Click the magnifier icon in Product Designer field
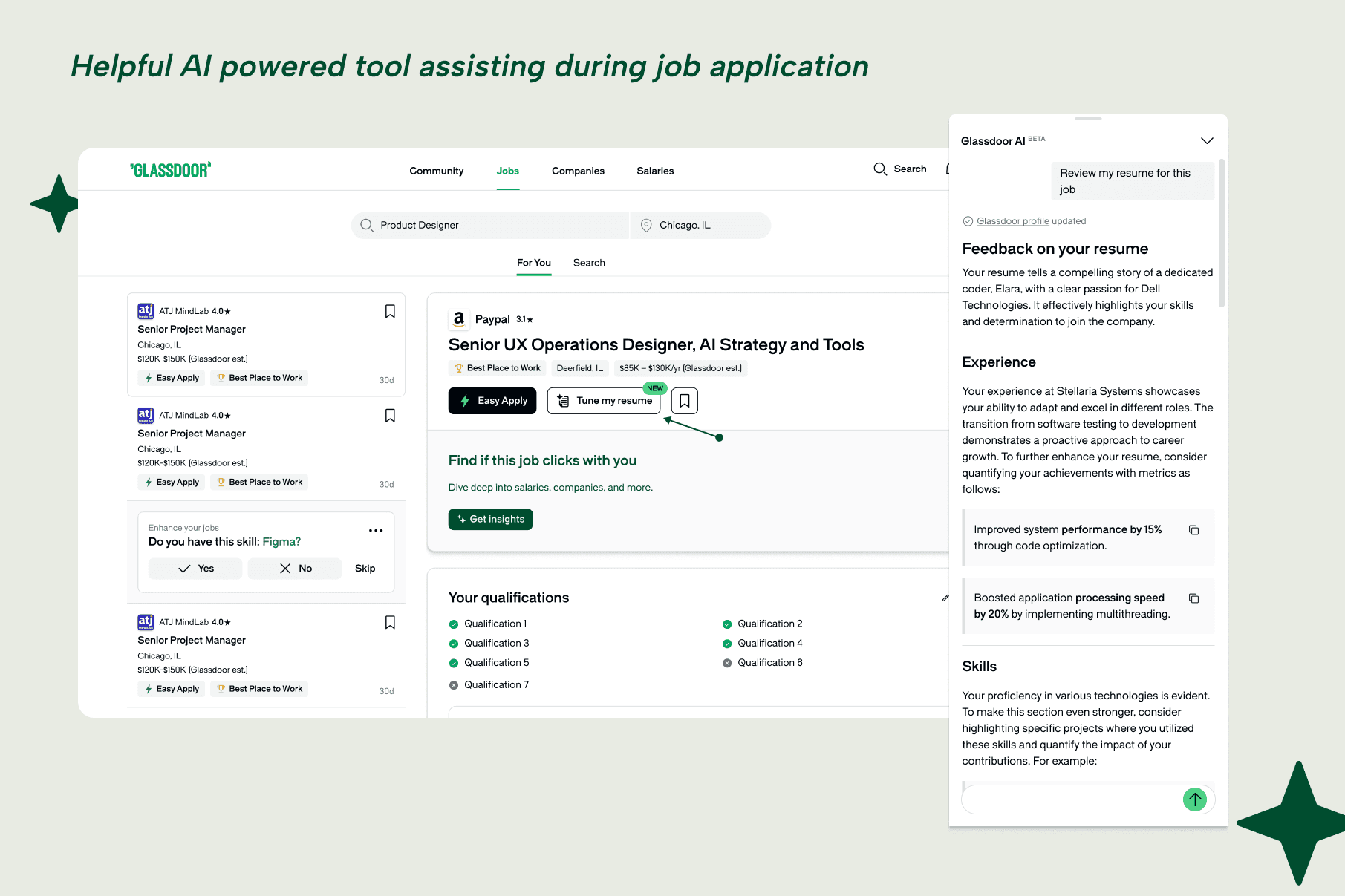Viewport: 1345px width, 896px height. tap(366, 225)
